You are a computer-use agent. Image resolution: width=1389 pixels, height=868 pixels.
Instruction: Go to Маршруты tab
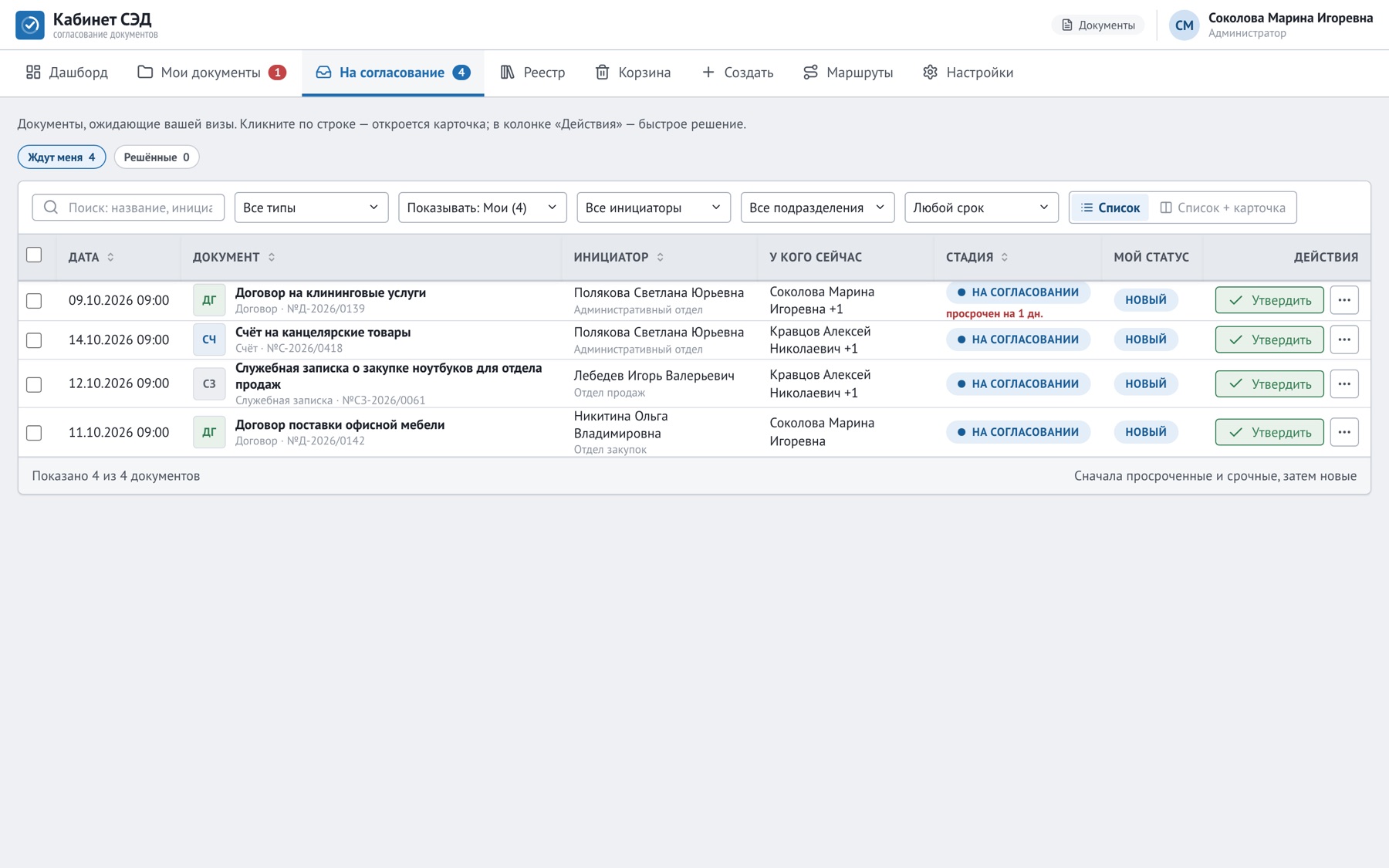pos(848,73)
